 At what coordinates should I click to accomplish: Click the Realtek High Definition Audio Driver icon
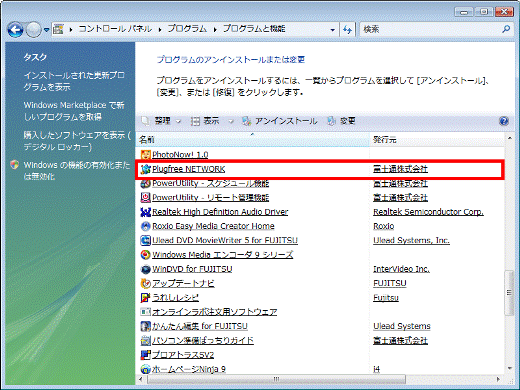[x=145, y=212]
